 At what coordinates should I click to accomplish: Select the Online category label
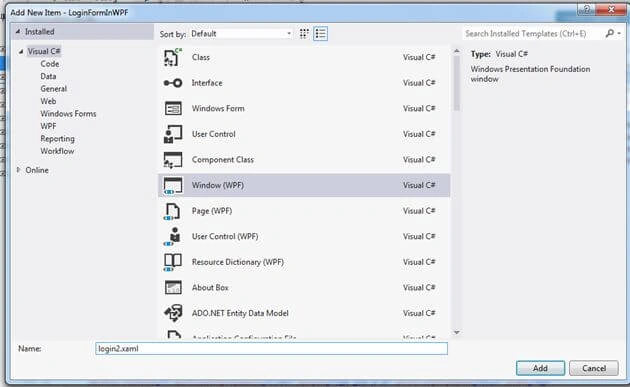[x=37, y=170]
